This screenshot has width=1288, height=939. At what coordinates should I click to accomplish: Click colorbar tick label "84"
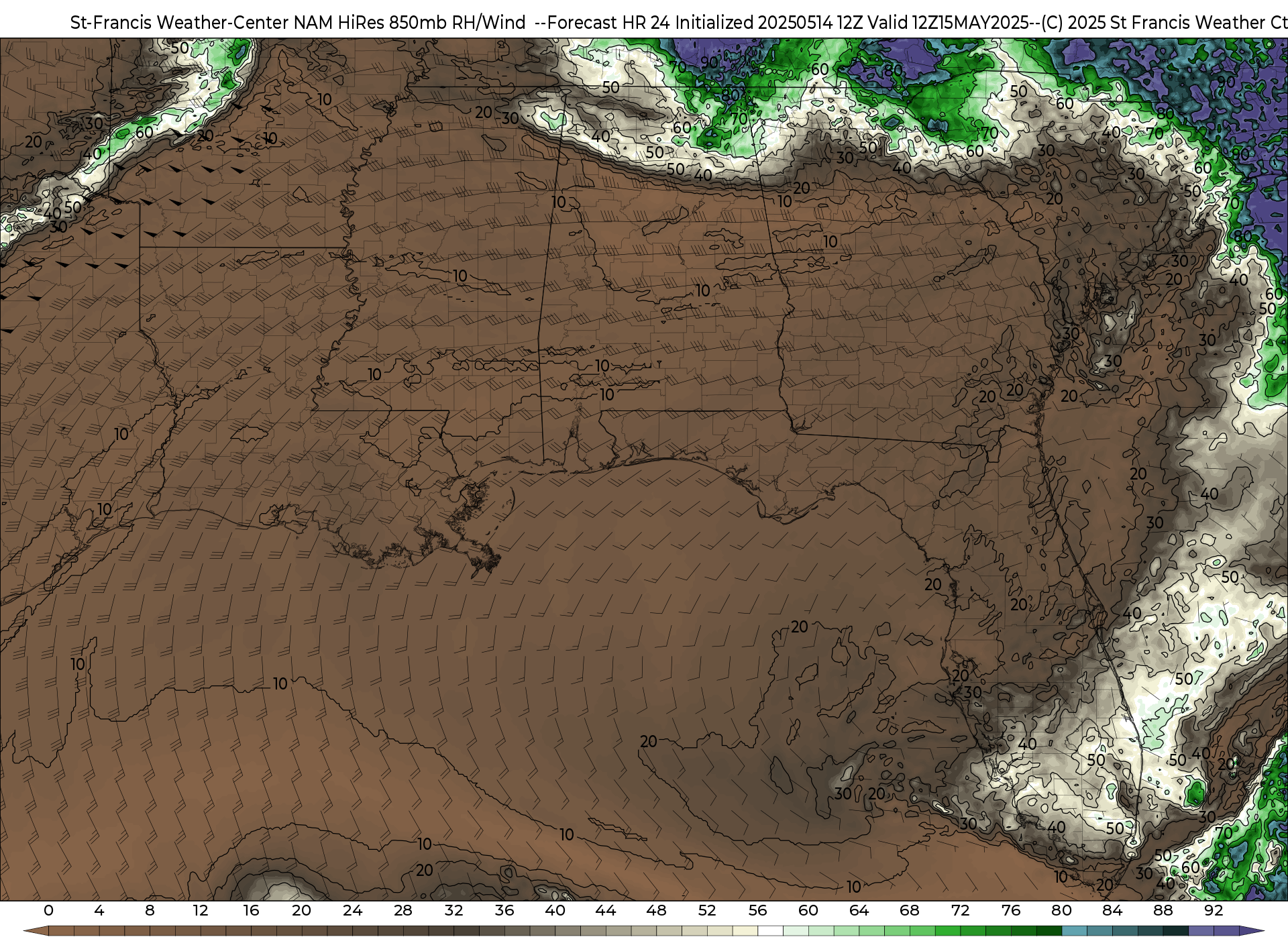click(x=1112, y=911)
